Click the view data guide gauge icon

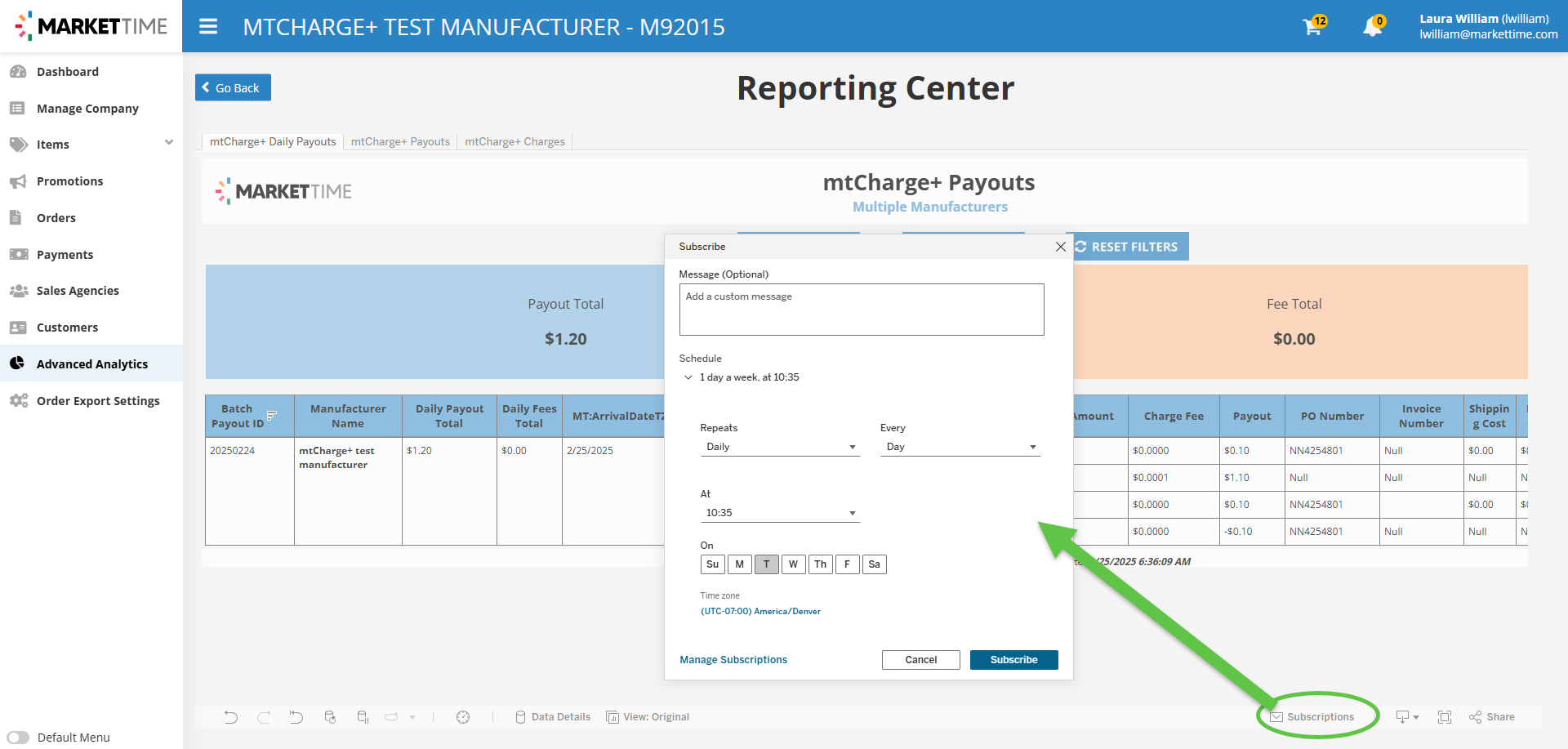tap(463, 717)
